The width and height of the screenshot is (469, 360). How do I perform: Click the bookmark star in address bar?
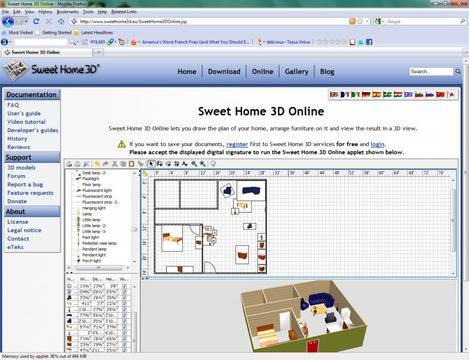(x=360, y=21)
